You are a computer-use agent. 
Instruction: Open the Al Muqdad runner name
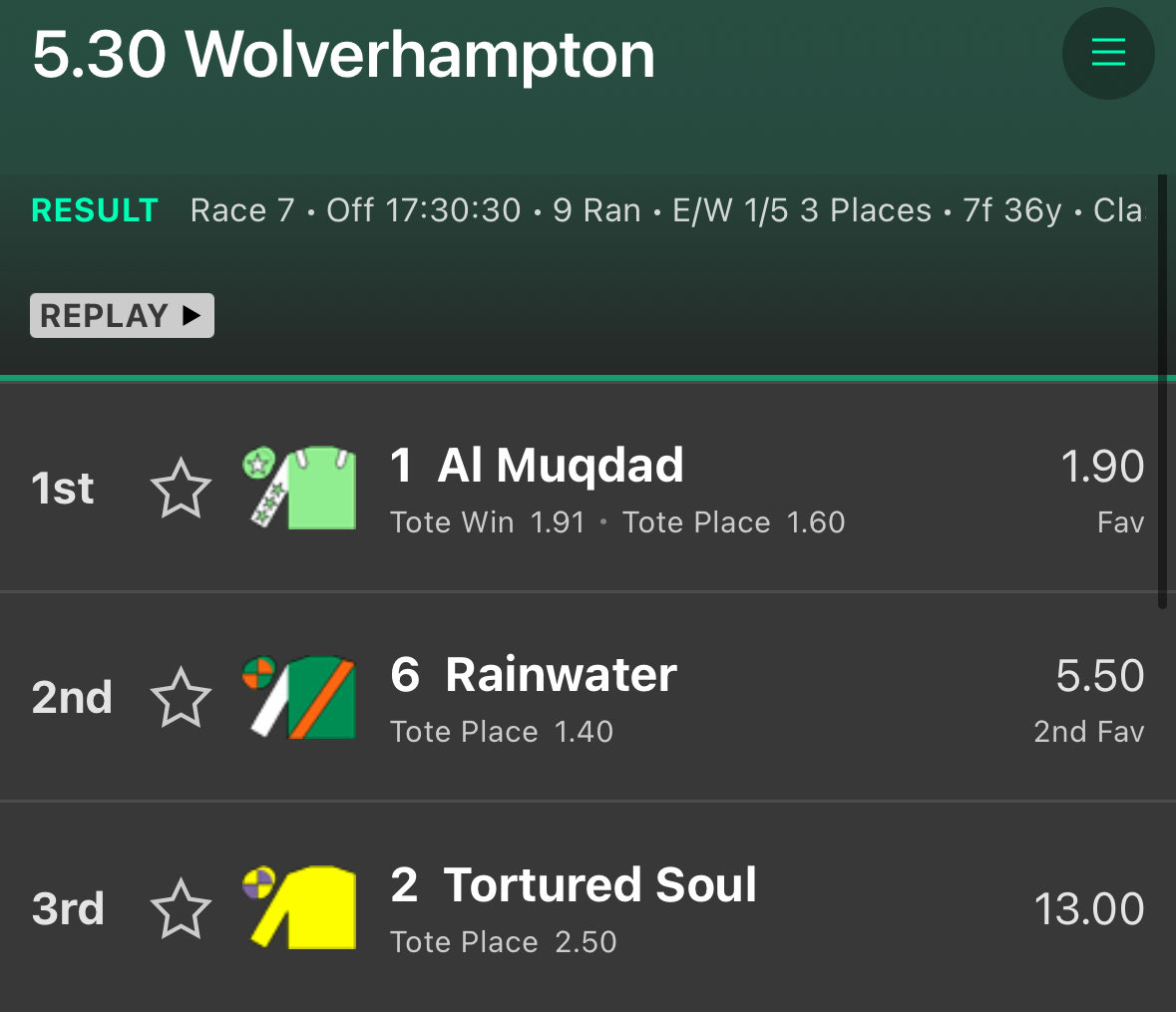tap(561, 466)
